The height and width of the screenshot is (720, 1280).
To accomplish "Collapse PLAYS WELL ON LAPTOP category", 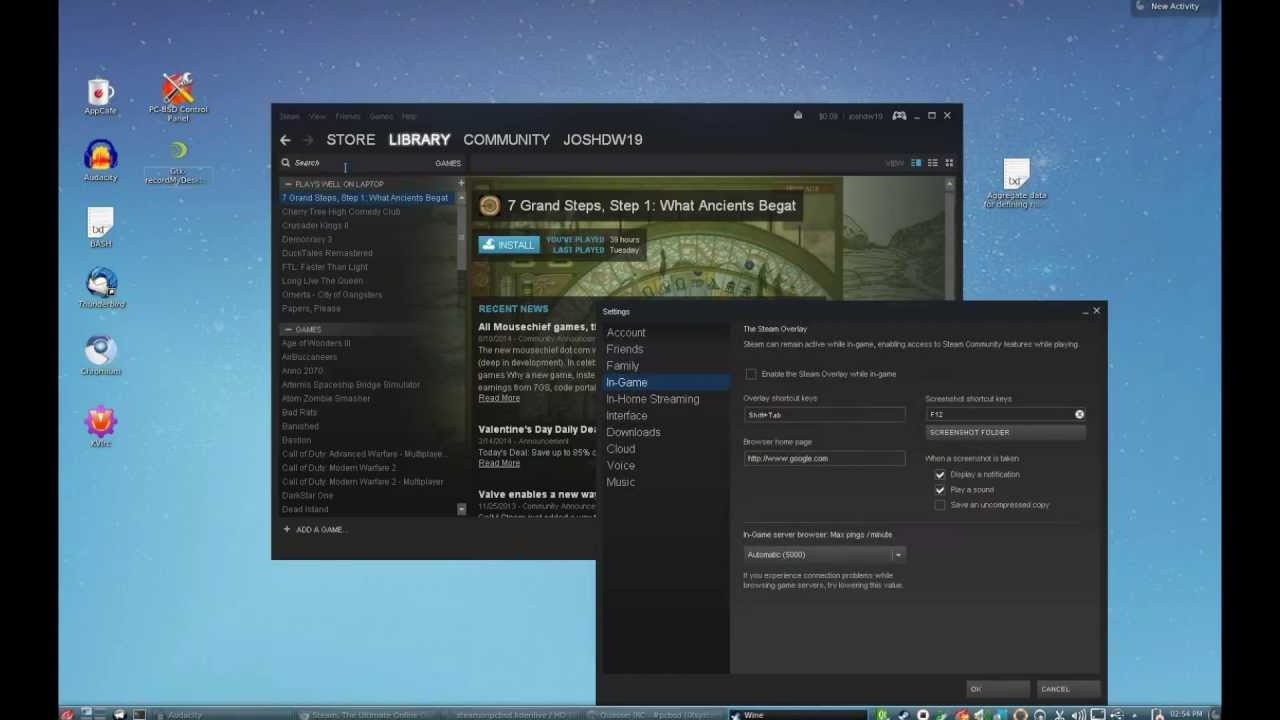I will coord(288,184).
